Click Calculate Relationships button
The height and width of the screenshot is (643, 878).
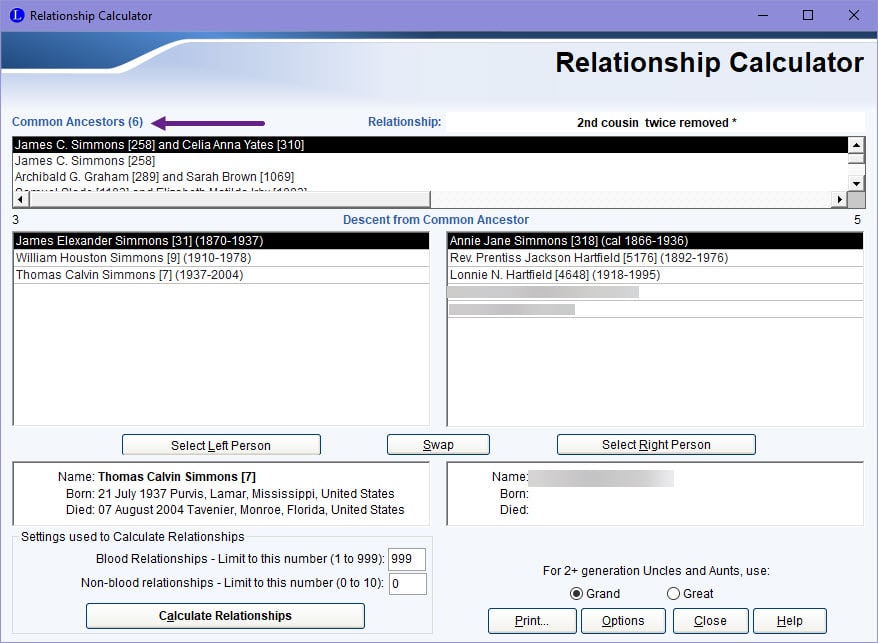tap(225, 616)
